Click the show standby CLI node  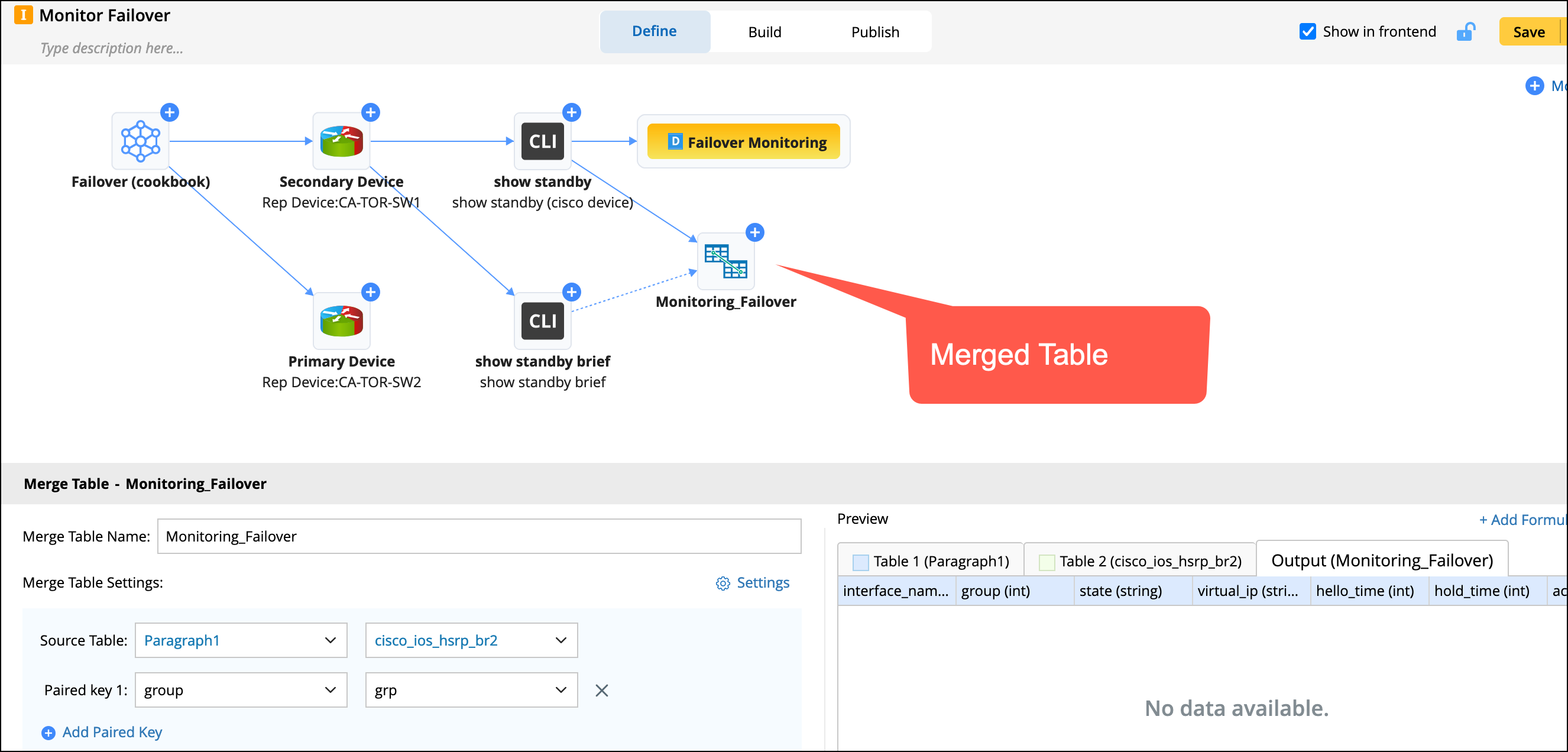point(542,141)
